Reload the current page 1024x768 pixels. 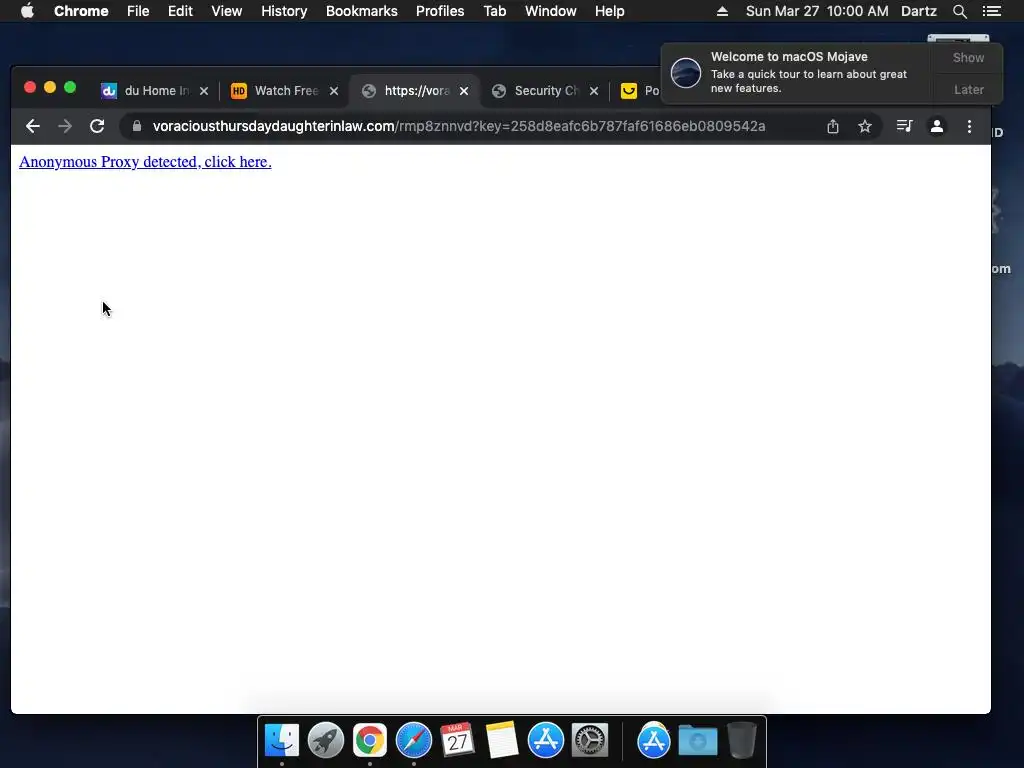coord(97,126)
